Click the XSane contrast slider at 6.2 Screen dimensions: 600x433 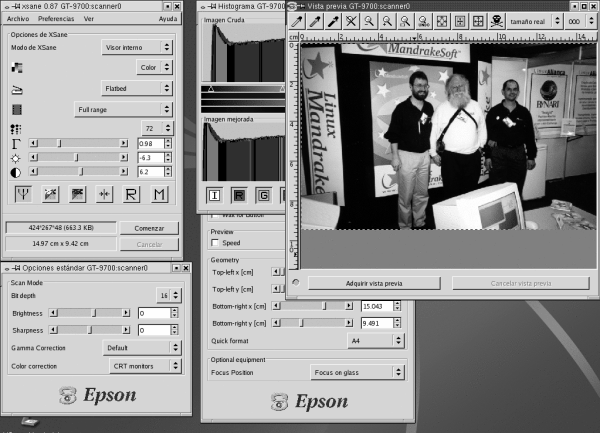(79, 171)
